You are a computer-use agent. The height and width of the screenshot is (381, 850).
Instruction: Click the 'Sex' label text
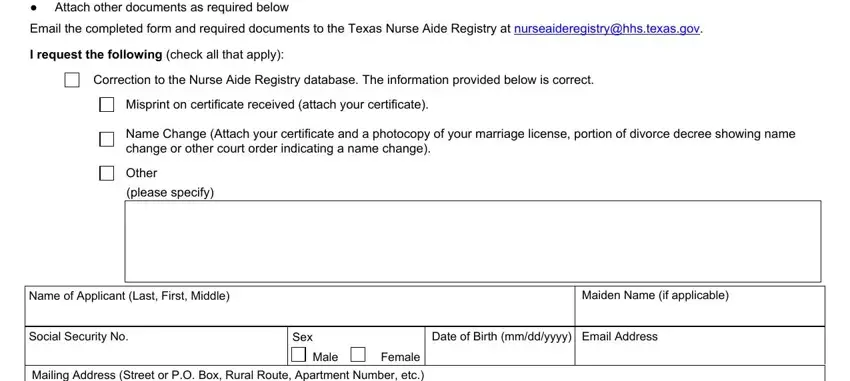coord(302,337)
